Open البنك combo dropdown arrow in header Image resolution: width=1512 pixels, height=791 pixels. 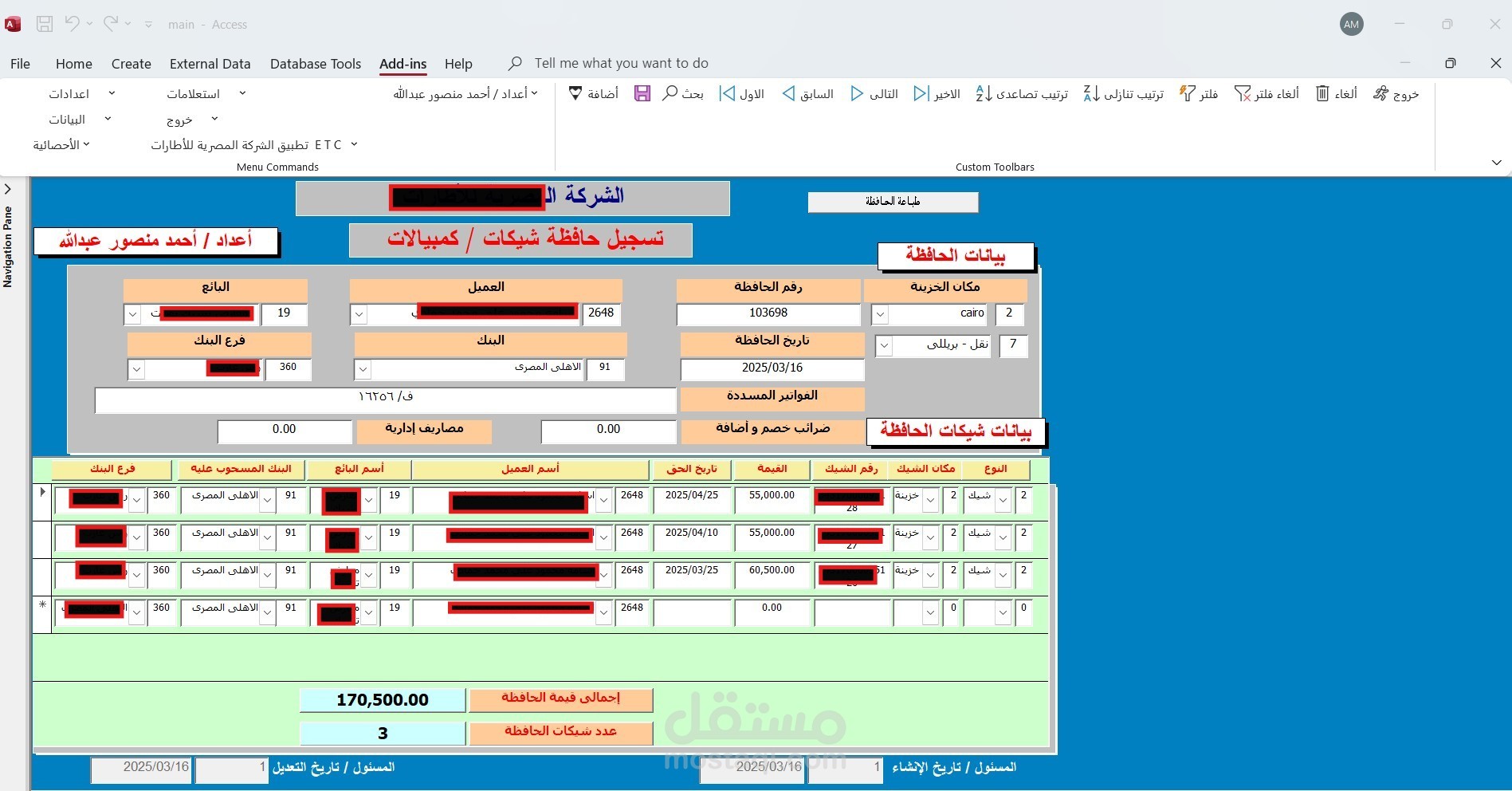coord(363,370)
